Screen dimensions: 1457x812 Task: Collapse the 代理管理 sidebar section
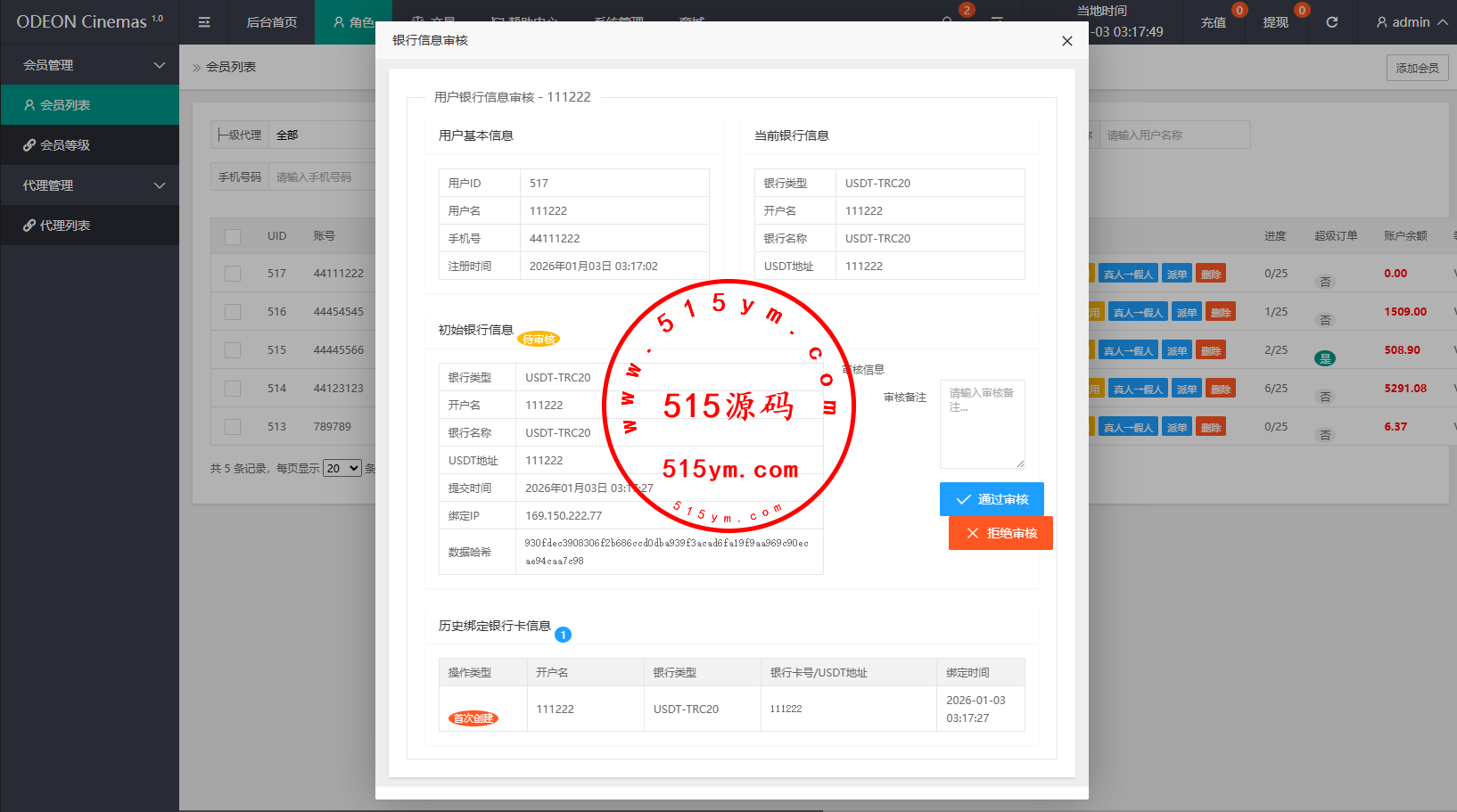(89, 185)
